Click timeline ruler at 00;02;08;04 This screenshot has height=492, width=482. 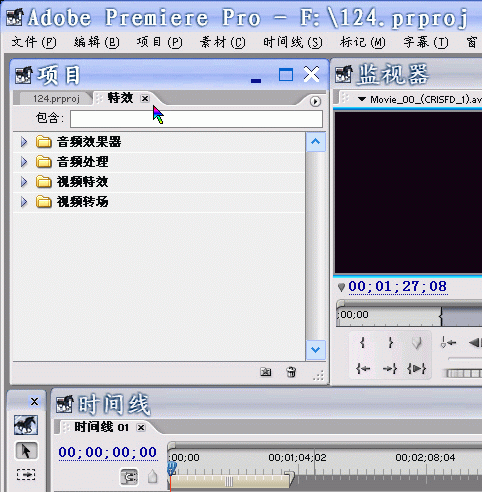point(425,458)
